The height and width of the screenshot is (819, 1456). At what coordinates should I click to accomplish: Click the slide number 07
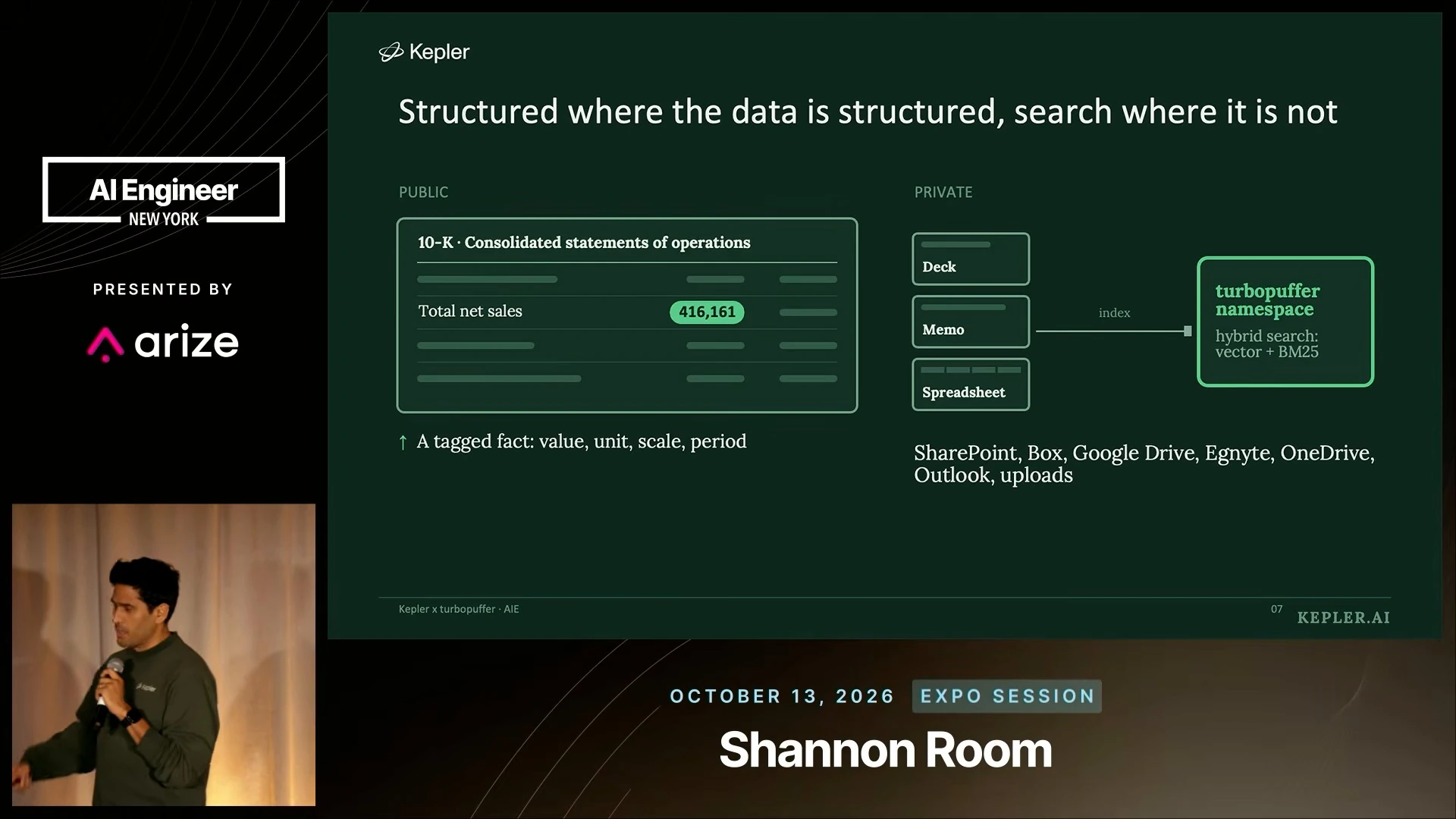coord(1277,609)
